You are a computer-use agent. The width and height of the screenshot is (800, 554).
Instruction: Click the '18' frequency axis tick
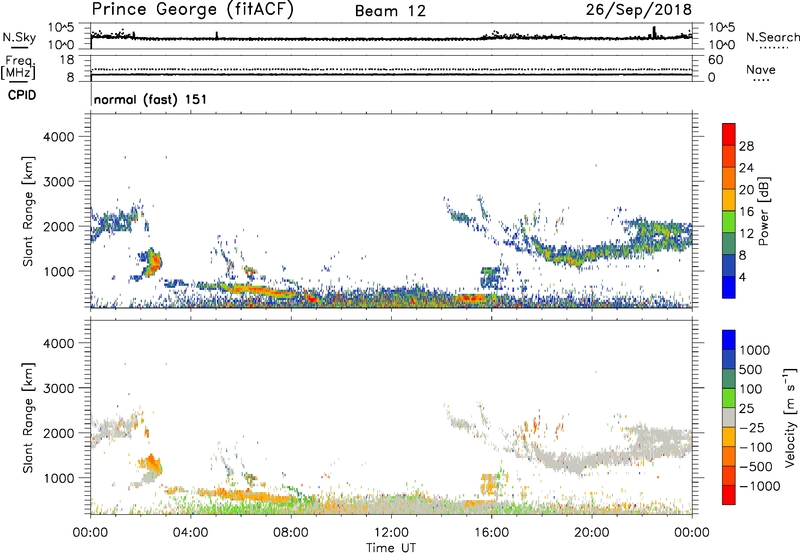[67, 59]
